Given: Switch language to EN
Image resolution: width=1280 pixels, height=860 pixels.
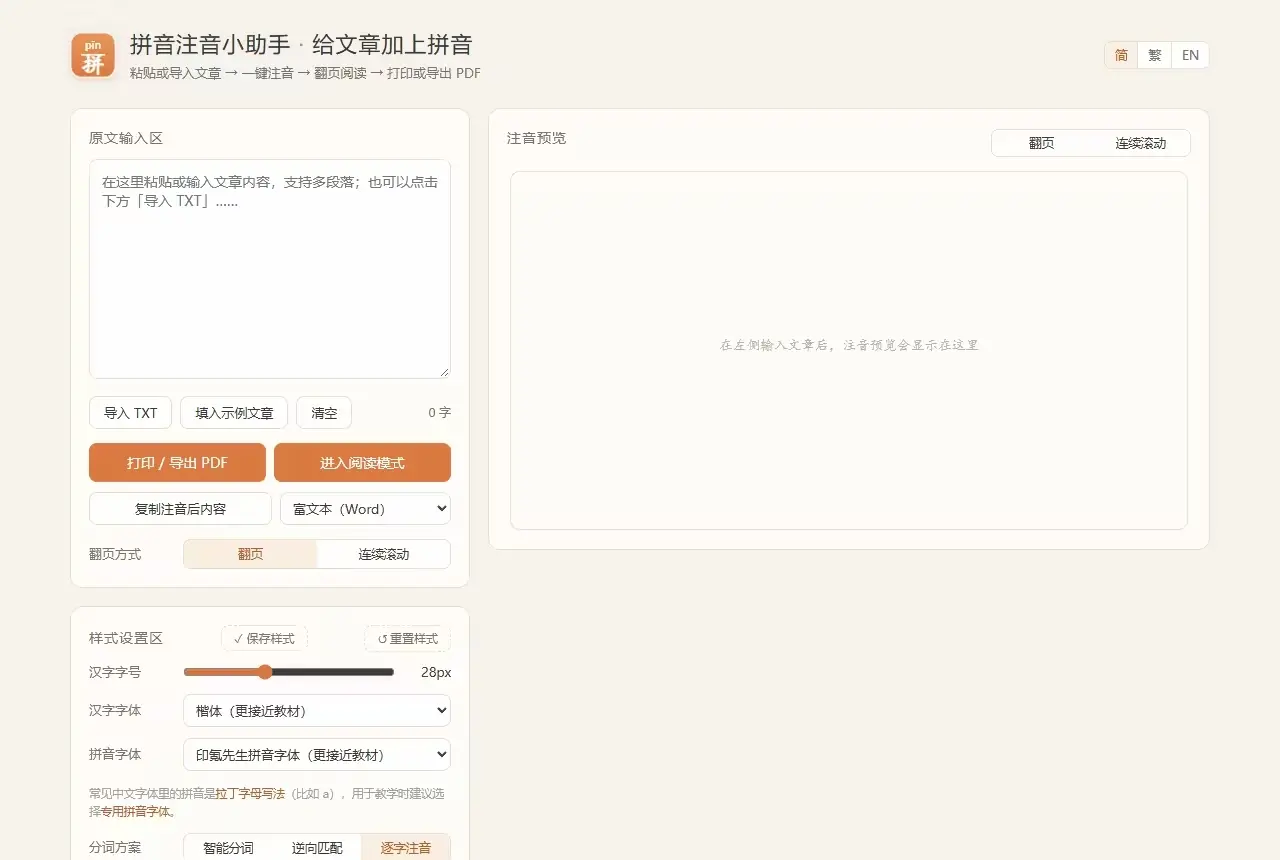Looking at the screenshot, I should pos(1190,55).
